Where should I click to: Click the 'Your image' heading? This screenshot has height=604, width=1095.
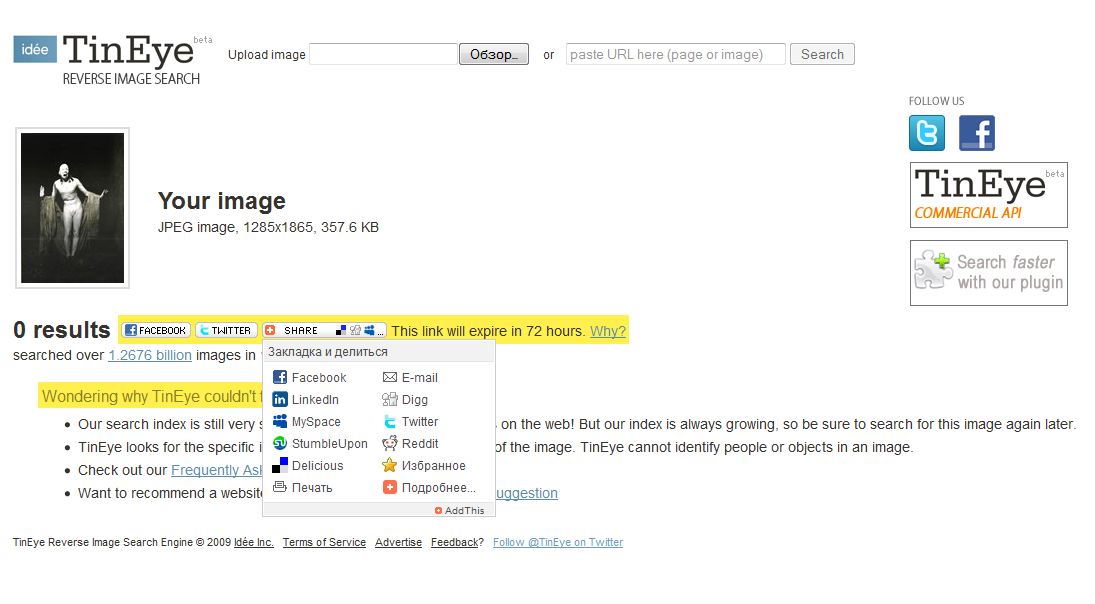point(221,201)
